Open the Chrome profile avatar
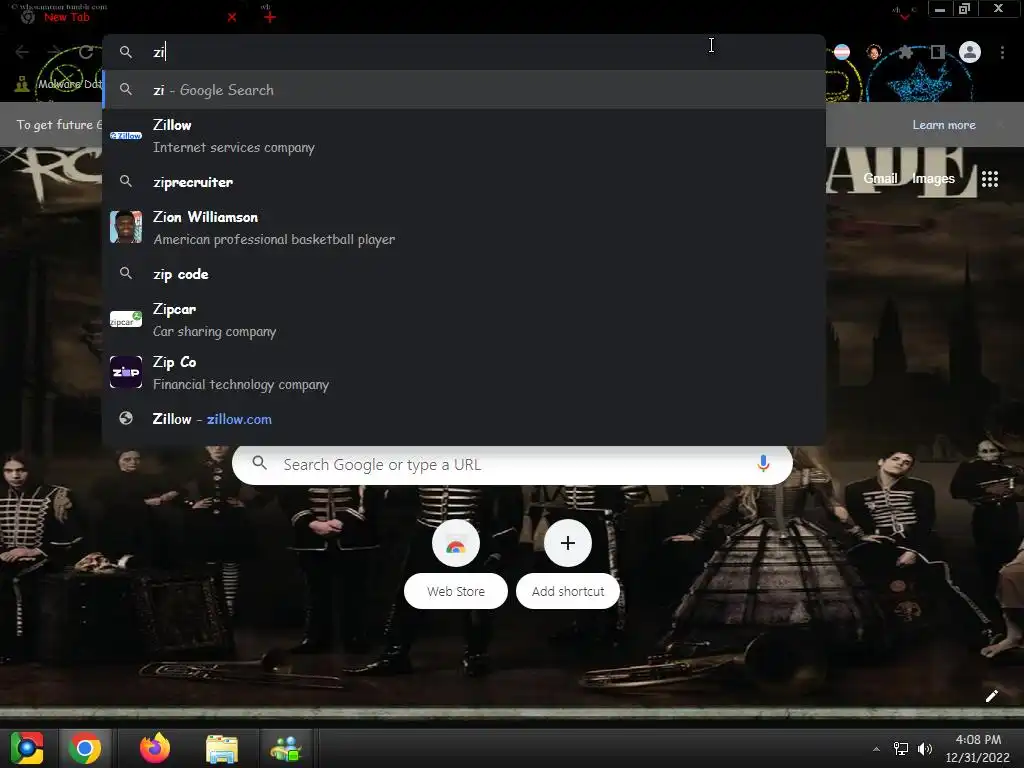Screen dimensions: 1024x768 click(x=970, y=52)
